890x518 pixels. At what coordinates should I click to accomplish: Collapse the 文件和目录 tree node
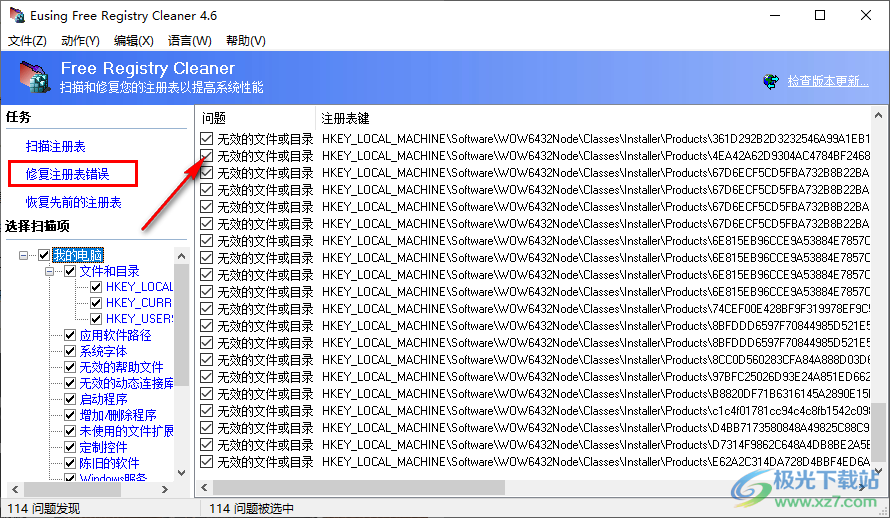point(49,271)
